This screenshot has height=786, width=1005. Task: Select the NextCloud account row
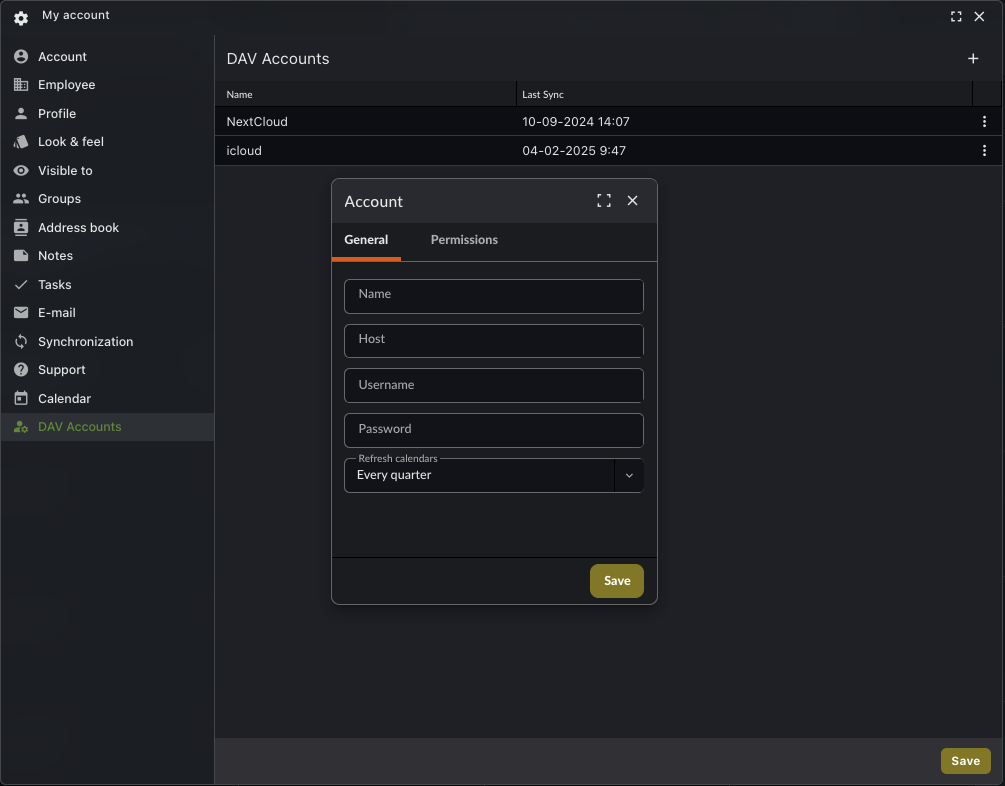pos(608,121)
